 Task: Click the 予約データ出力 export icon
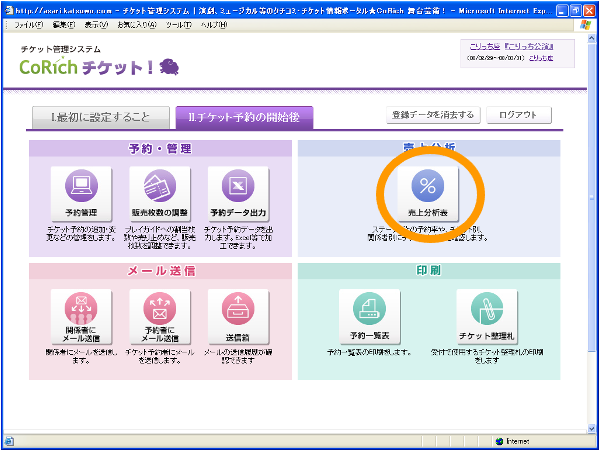[x=238, y=192]
